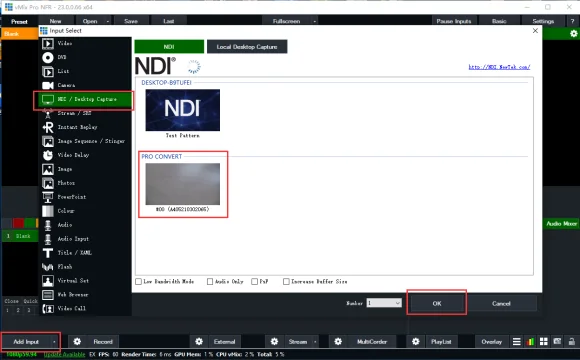Open Record settings gear icon
The width and height of the screenshot is (580, 360).
[x=77, y=342]
